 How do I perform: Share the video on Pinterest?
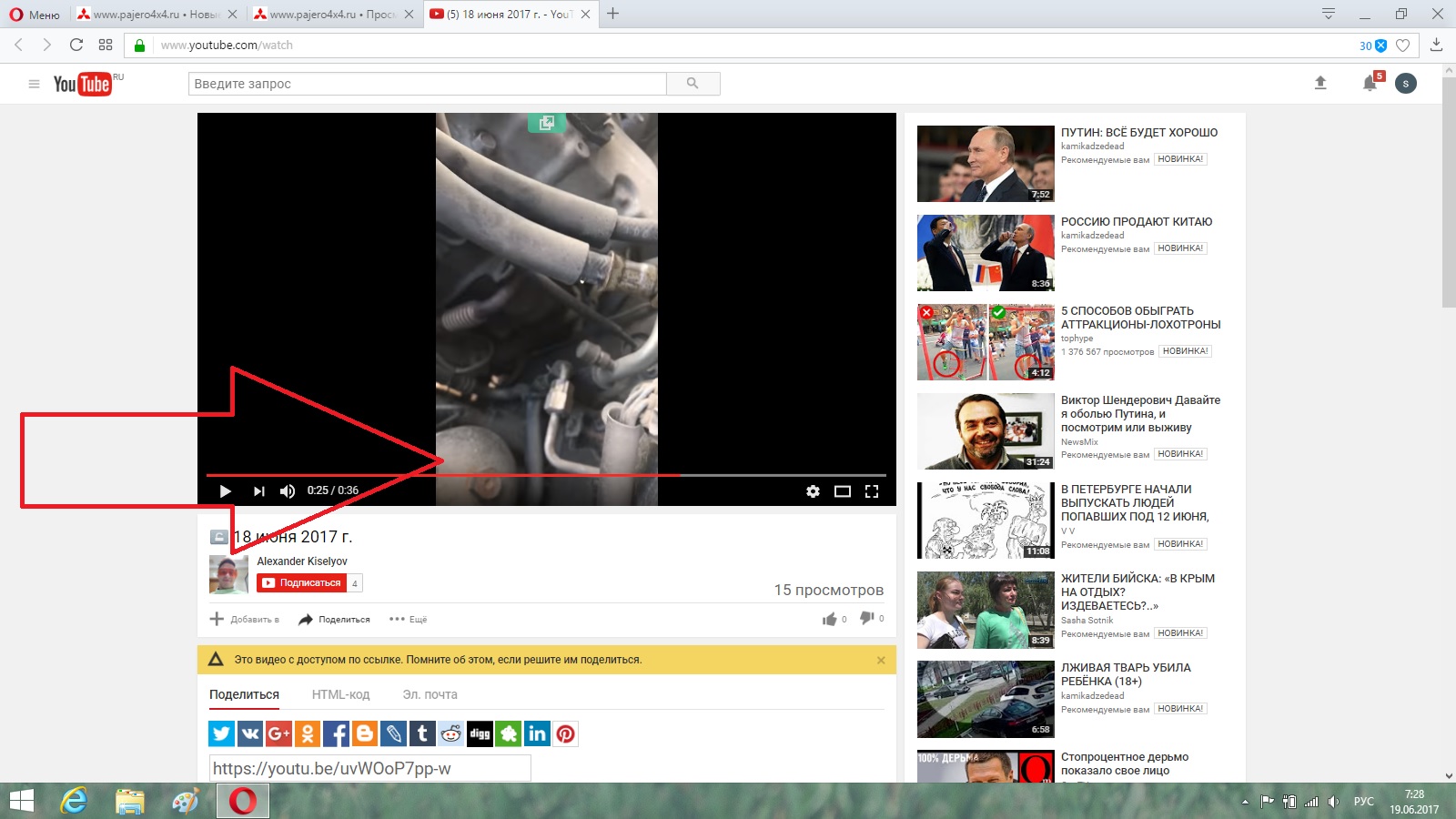click(566, 733)
